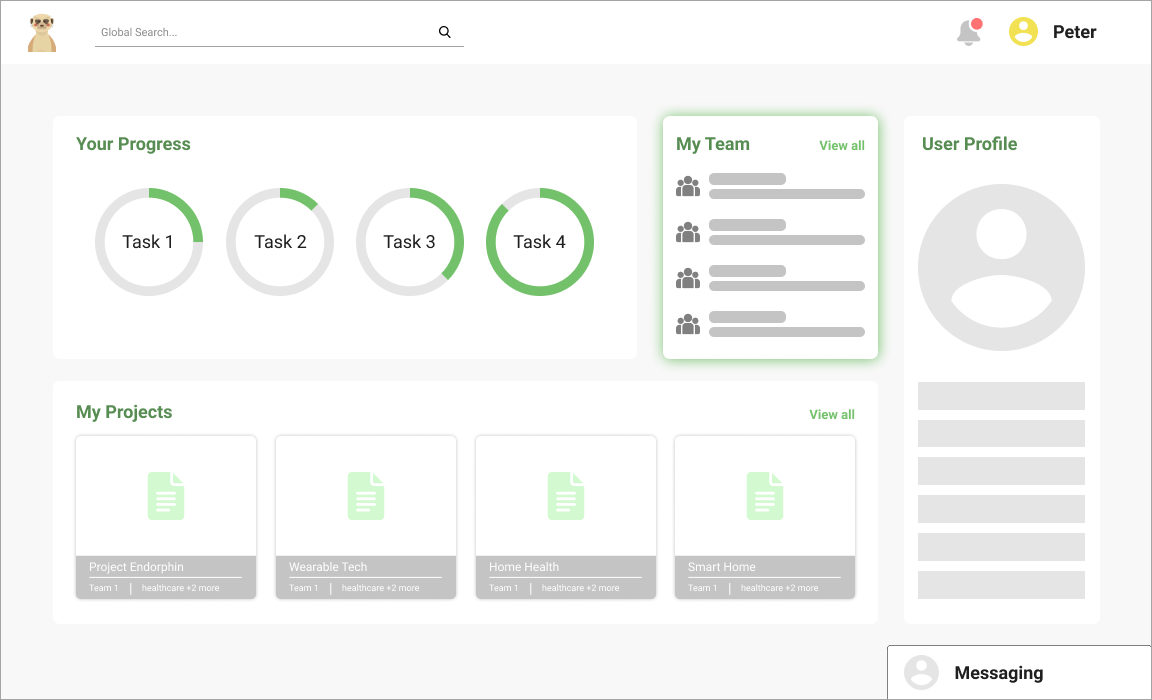Open notifications via the bell icon
1152x700 pixels.
968,32
